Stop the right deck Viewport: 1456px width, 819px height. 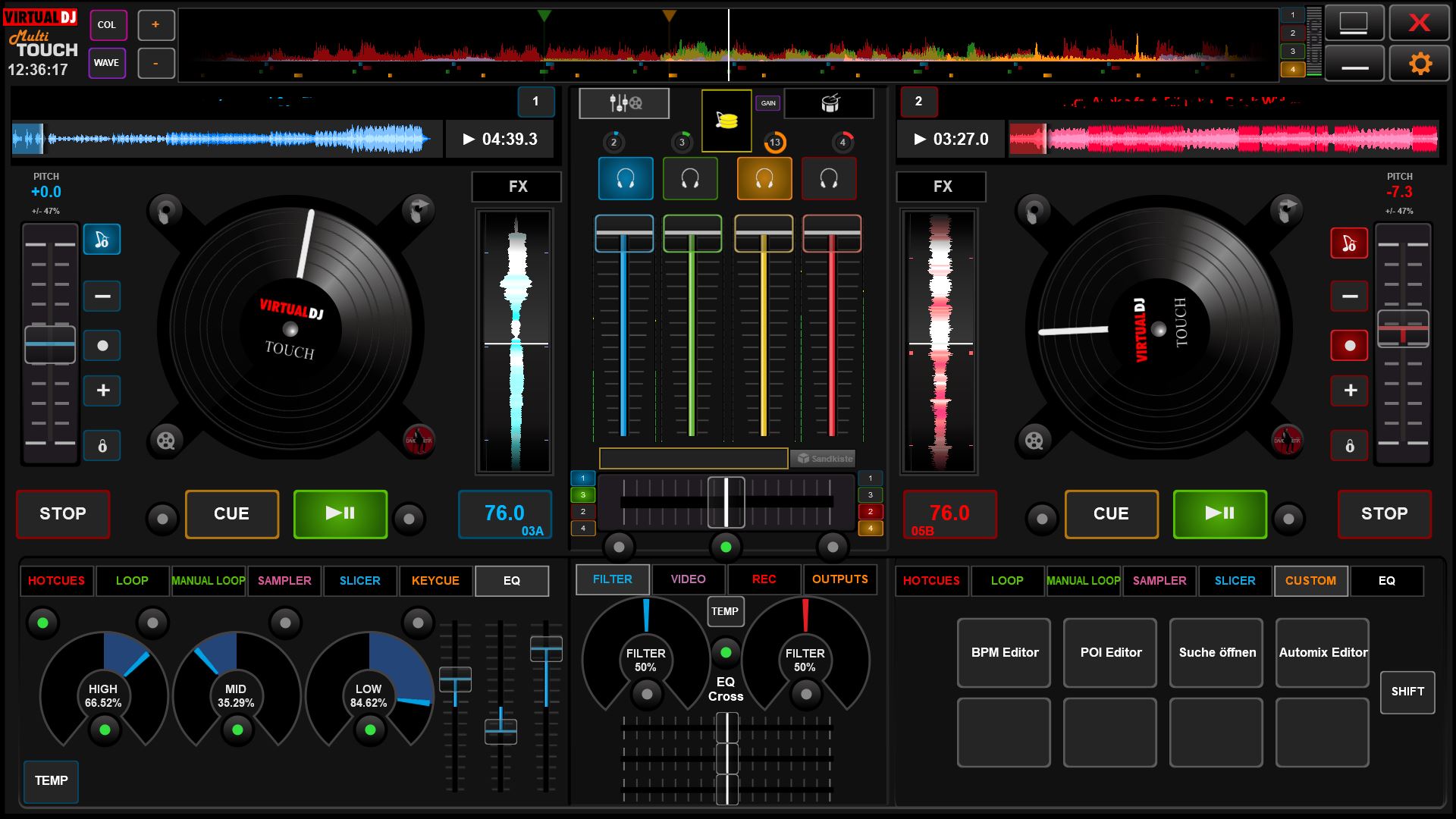(1384, 514)
